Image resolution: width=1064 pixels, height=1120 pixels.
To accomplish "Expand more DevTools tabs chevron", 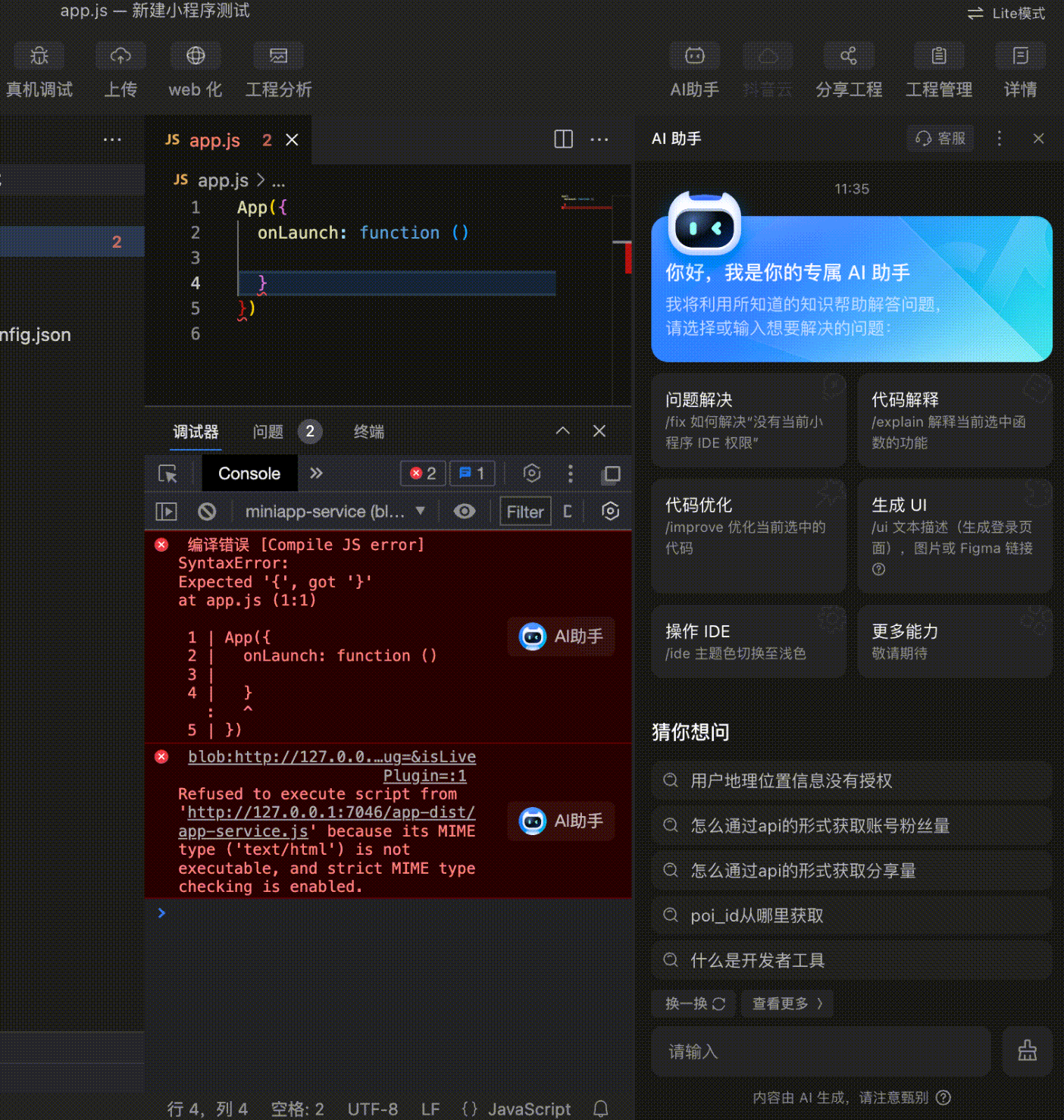I will click(316, 474).
